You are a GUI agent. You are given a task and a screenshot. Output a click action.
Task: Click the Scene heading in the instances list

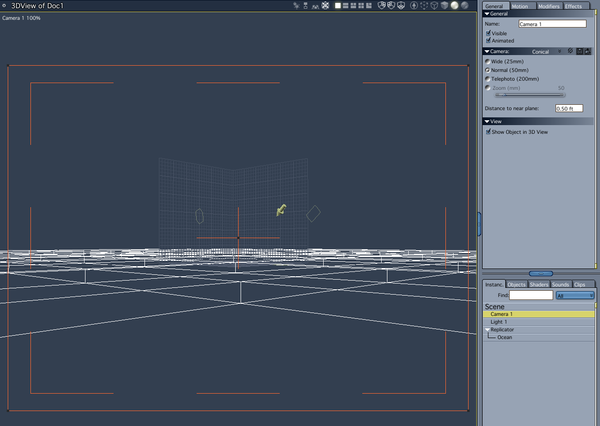pyautogui.click(x=494, y=307)
